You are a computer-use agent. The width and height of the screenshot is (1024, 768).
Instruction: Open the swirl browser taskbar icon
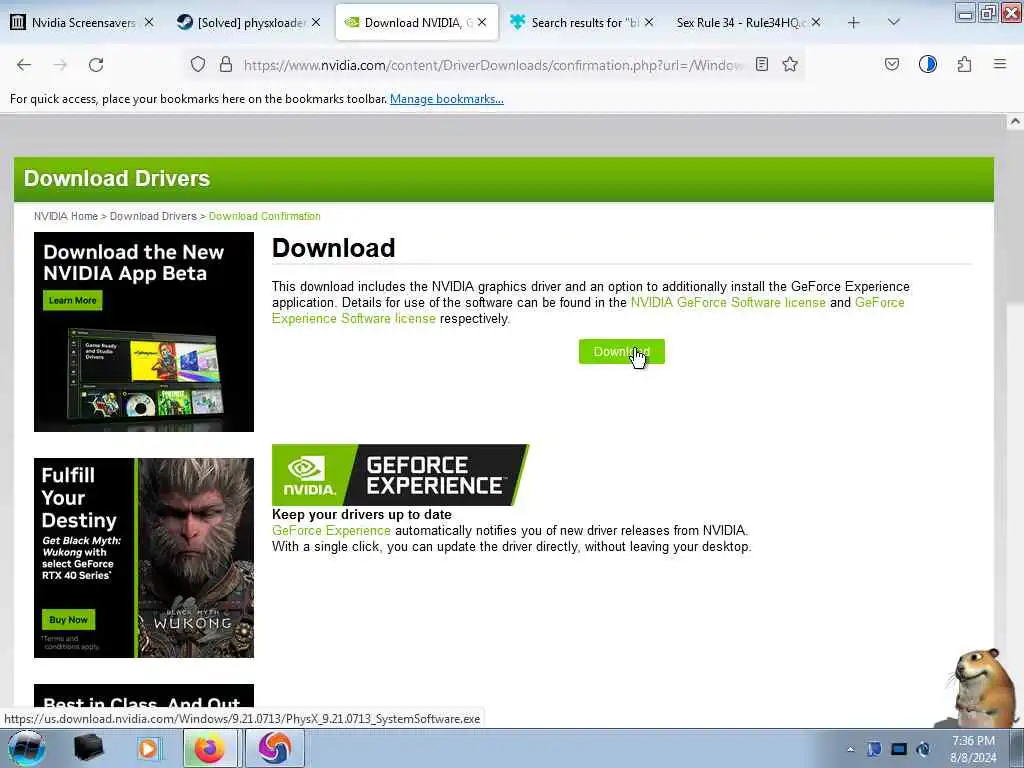[x=275, y=748]
